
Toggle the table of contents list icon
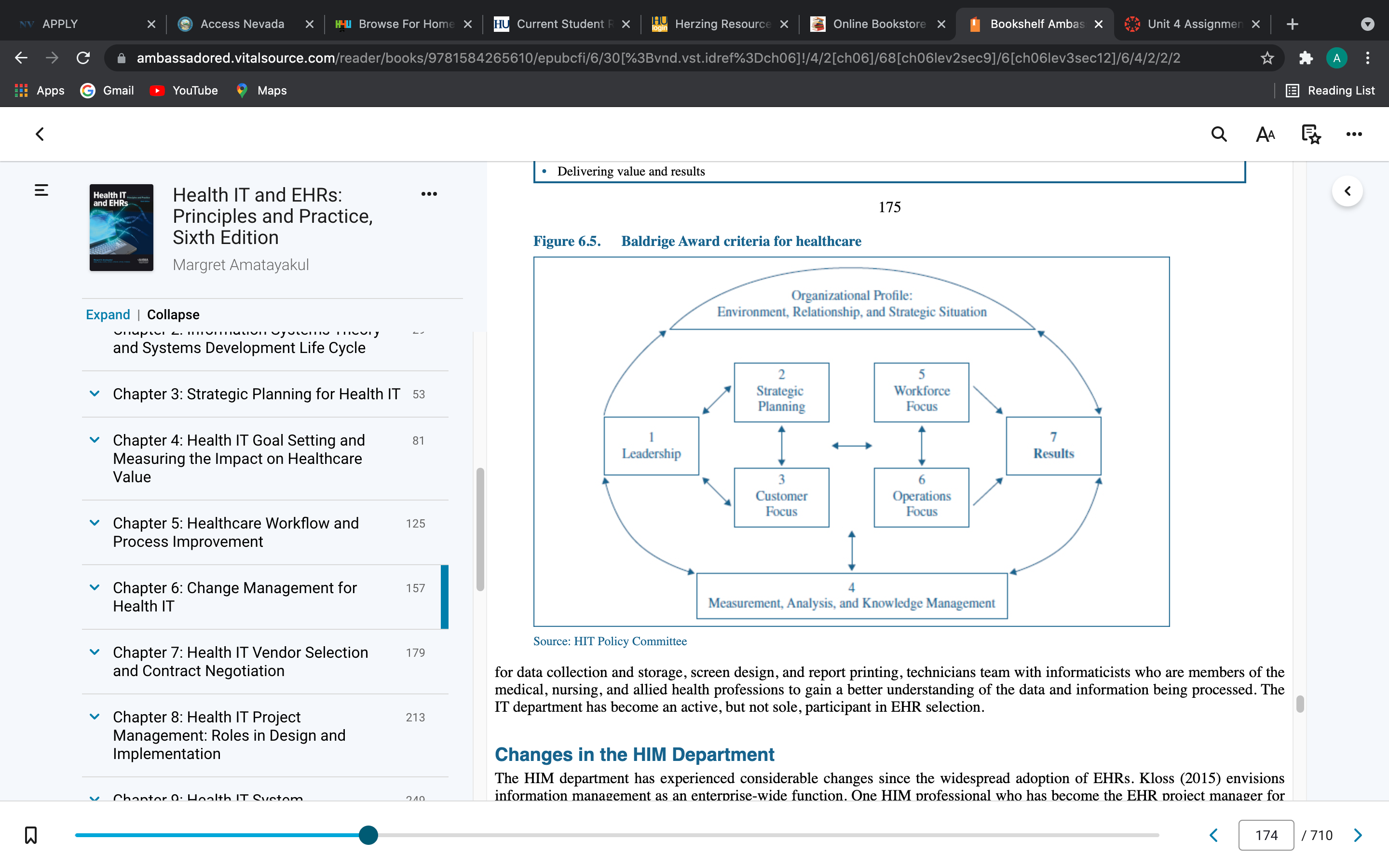point(41,190)
